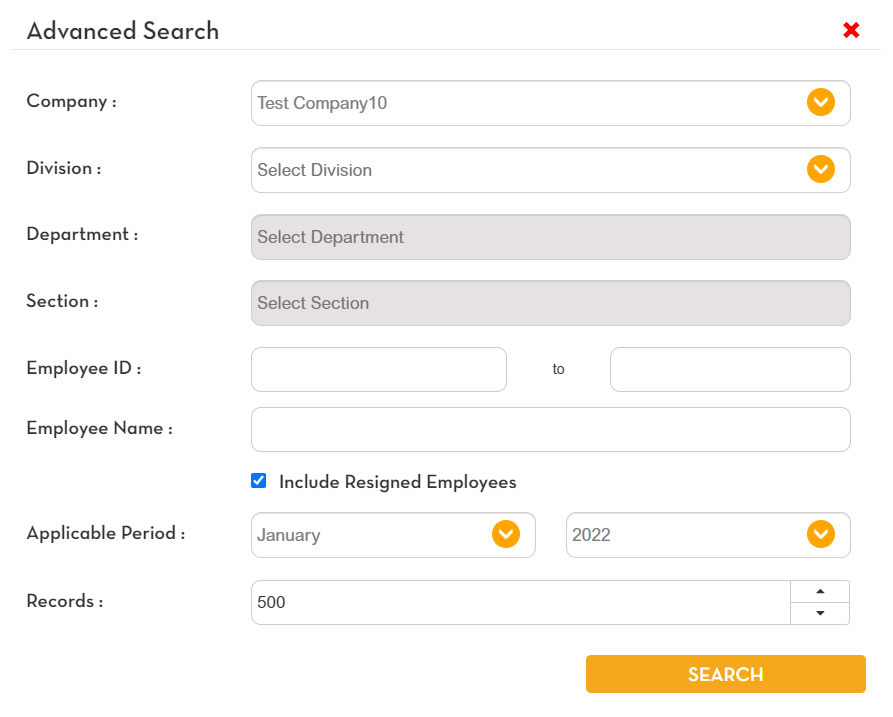Viewport: 893px width, 717px height.
Task: Click the month dropdown arrow icon
Action: tap(506, 534)
